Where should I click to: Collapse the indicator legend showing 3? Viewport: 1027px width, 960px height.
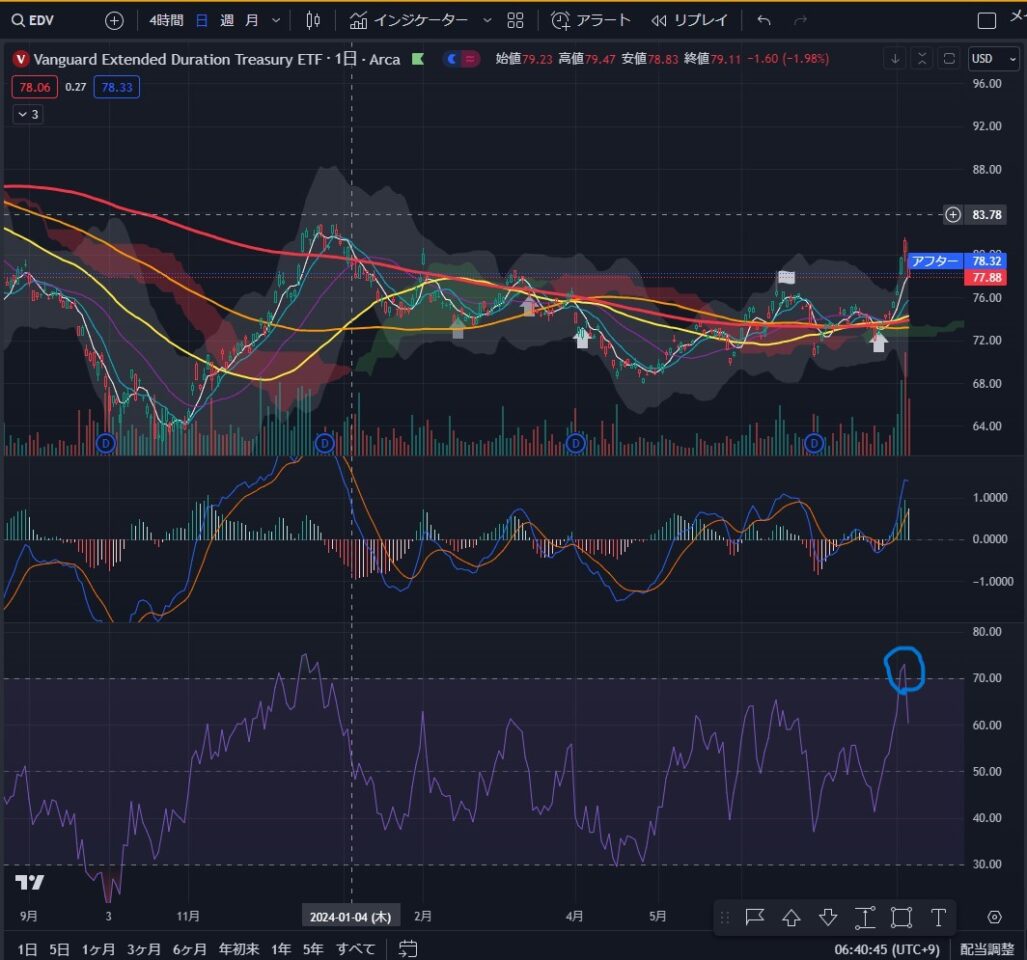tap(28, 115)
